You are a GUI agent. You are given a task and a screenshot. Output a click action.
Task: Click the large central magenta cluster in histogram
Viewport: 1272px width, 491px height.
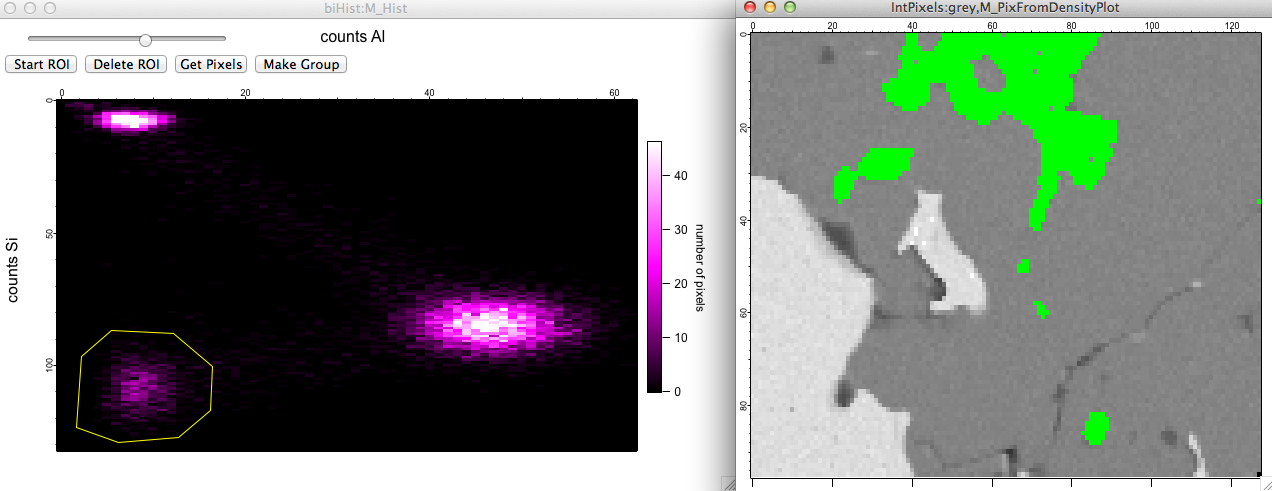click(487, 322)
